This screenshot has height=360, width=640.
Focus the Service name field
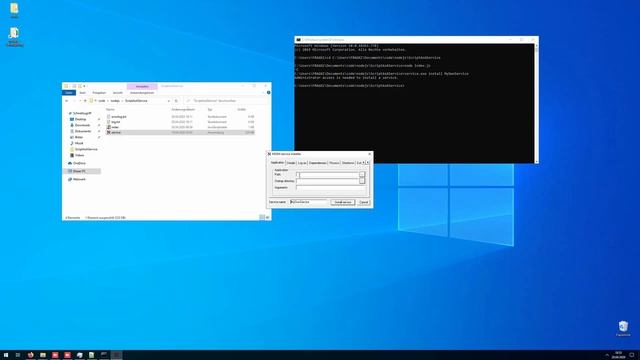tap(308, 202)
